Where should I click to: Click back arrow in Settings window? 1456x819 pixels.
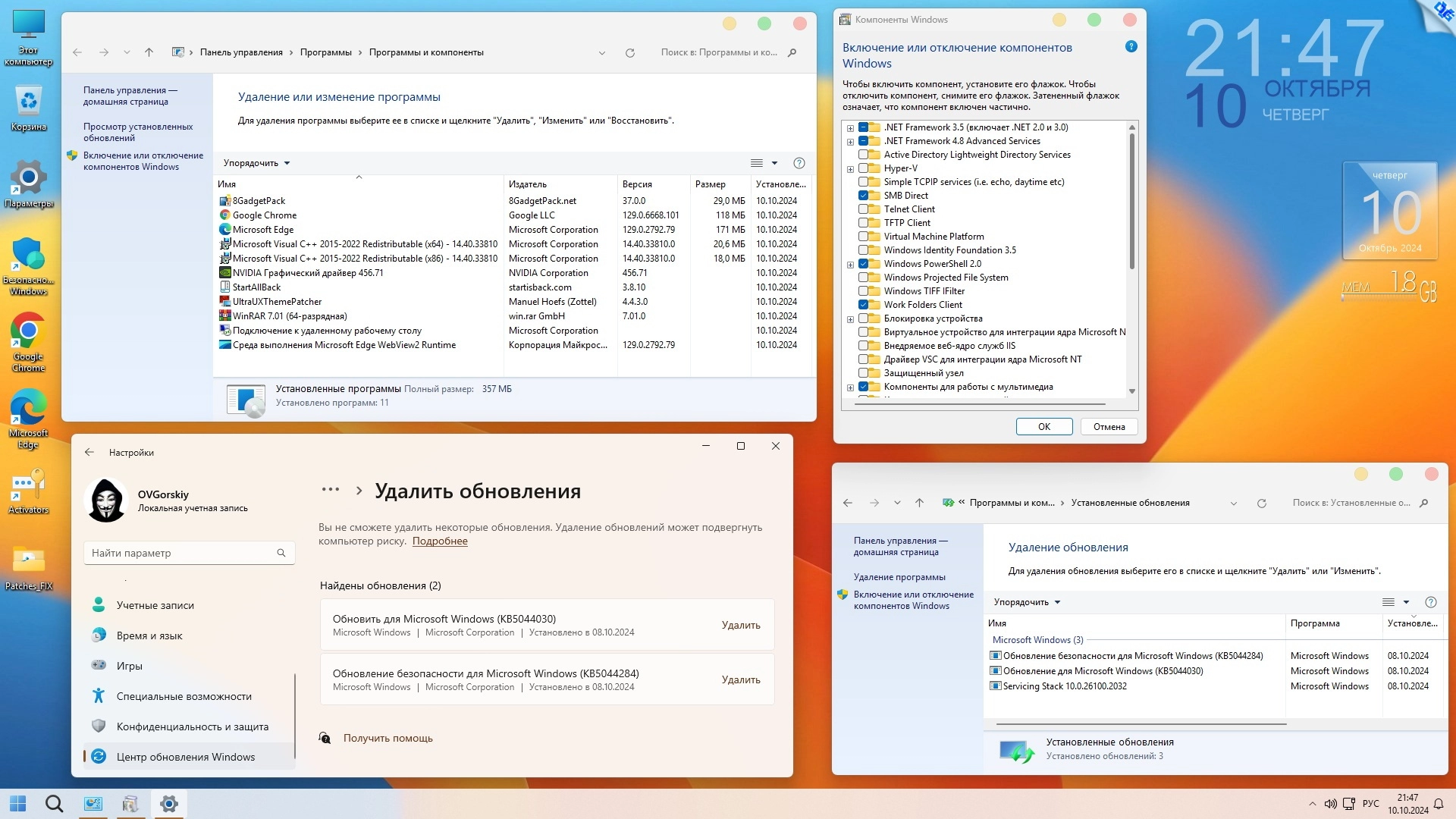click(x=89, y=453)
